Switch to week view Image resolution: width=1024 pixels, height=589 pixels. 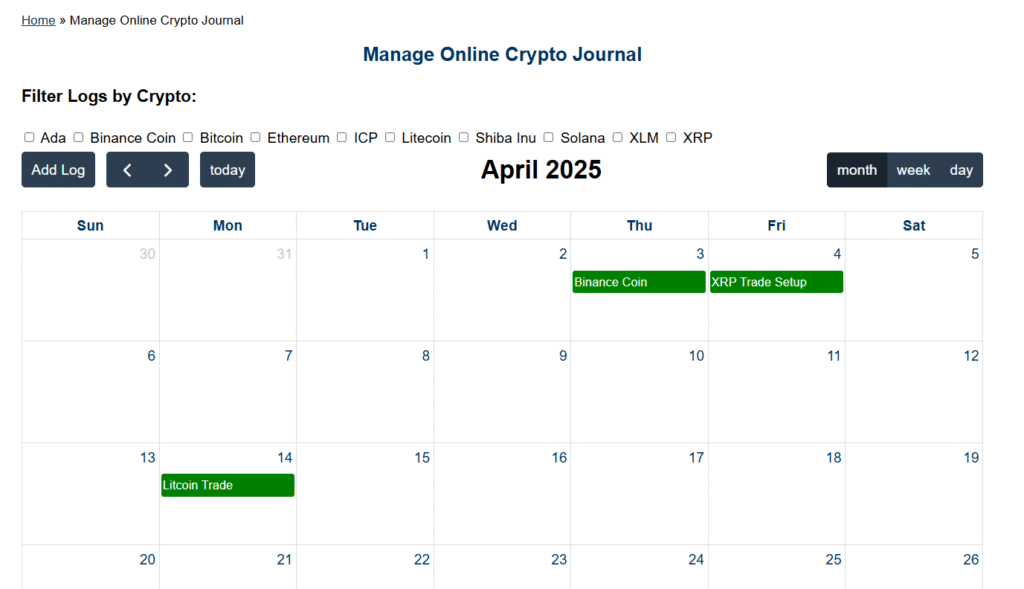pos(913,170)
